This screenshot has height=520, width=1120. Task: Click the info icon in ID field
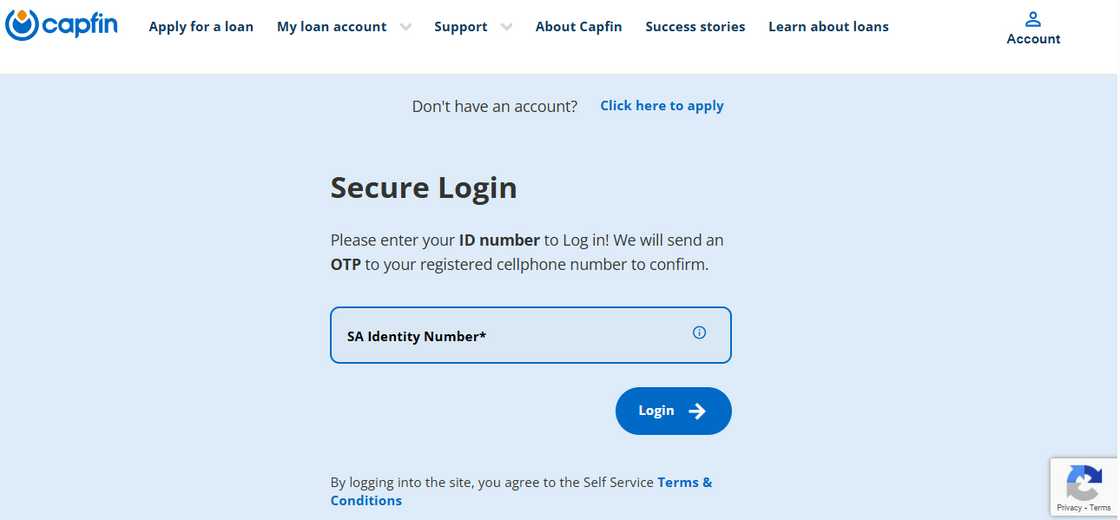pos(699,333)
